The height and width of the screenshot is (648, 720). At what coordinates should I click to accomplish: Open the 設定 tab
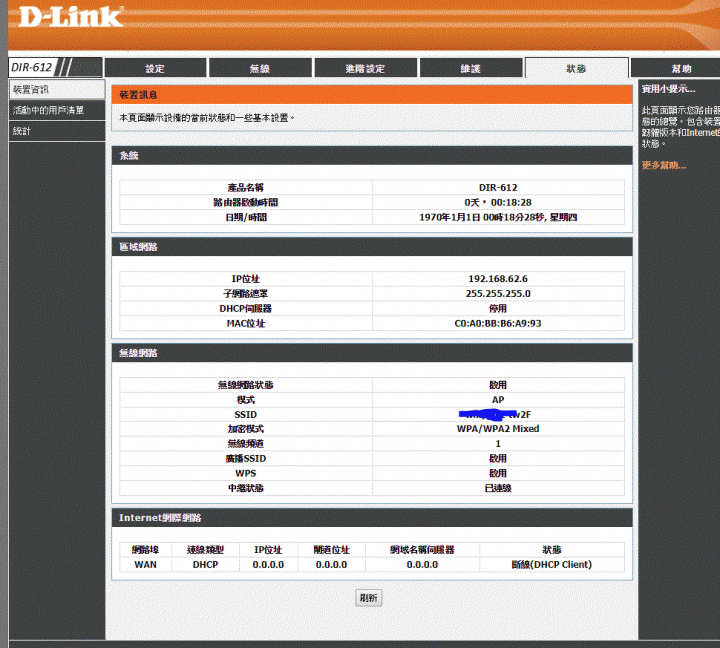coord(155,68)
